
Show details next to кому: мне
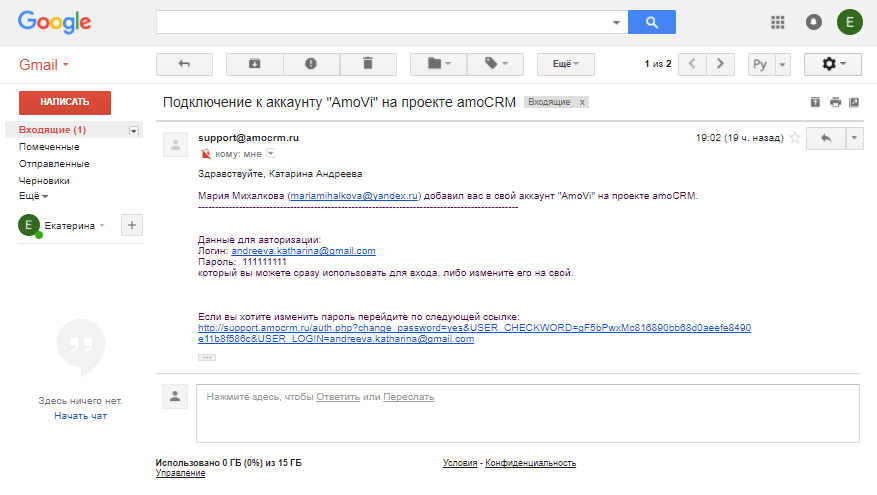pyautogui.click(x=270, y=154)
